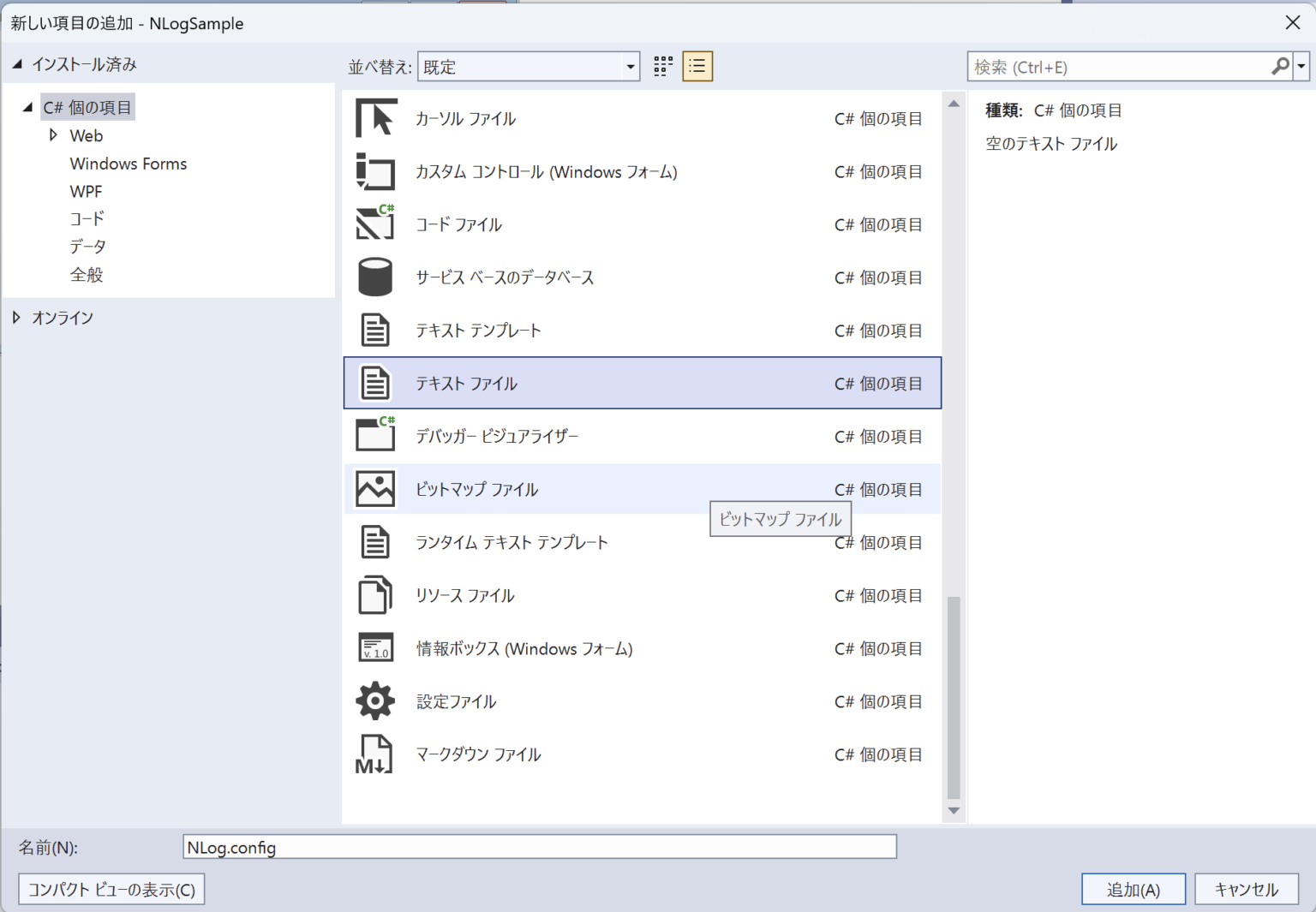The image size is (1316, 912).
Task: Select the ビットマップ ファイル template
Action: click(x=476, y=489)
